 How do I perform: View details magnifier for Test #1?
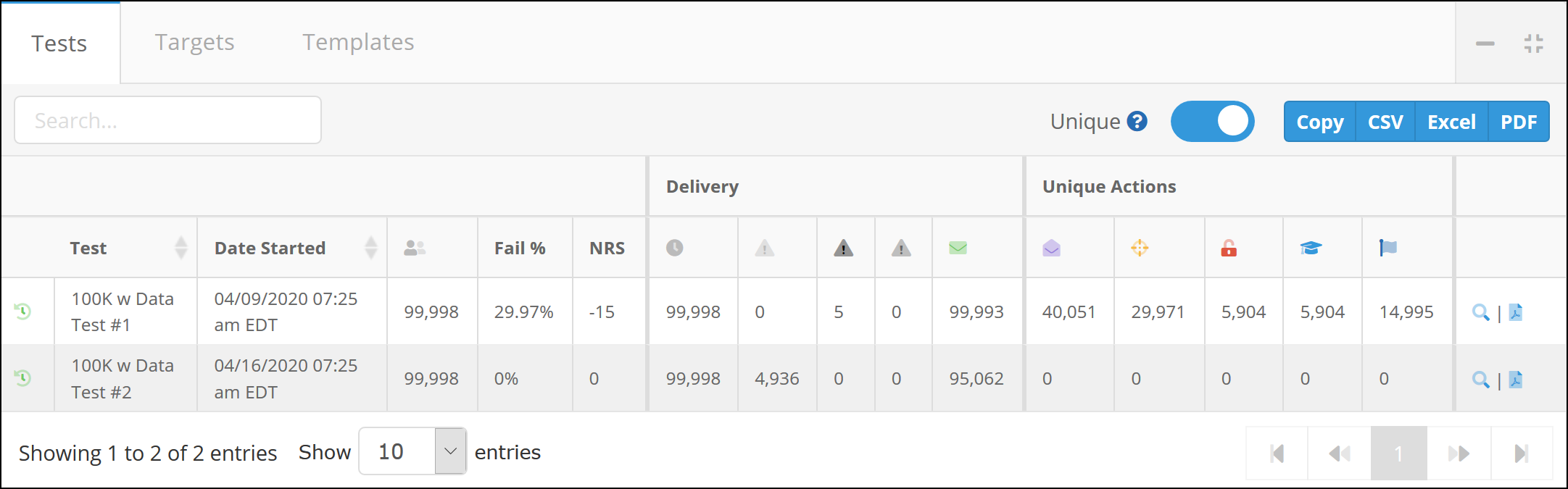pyautogui.click(x=1481, y=312)
